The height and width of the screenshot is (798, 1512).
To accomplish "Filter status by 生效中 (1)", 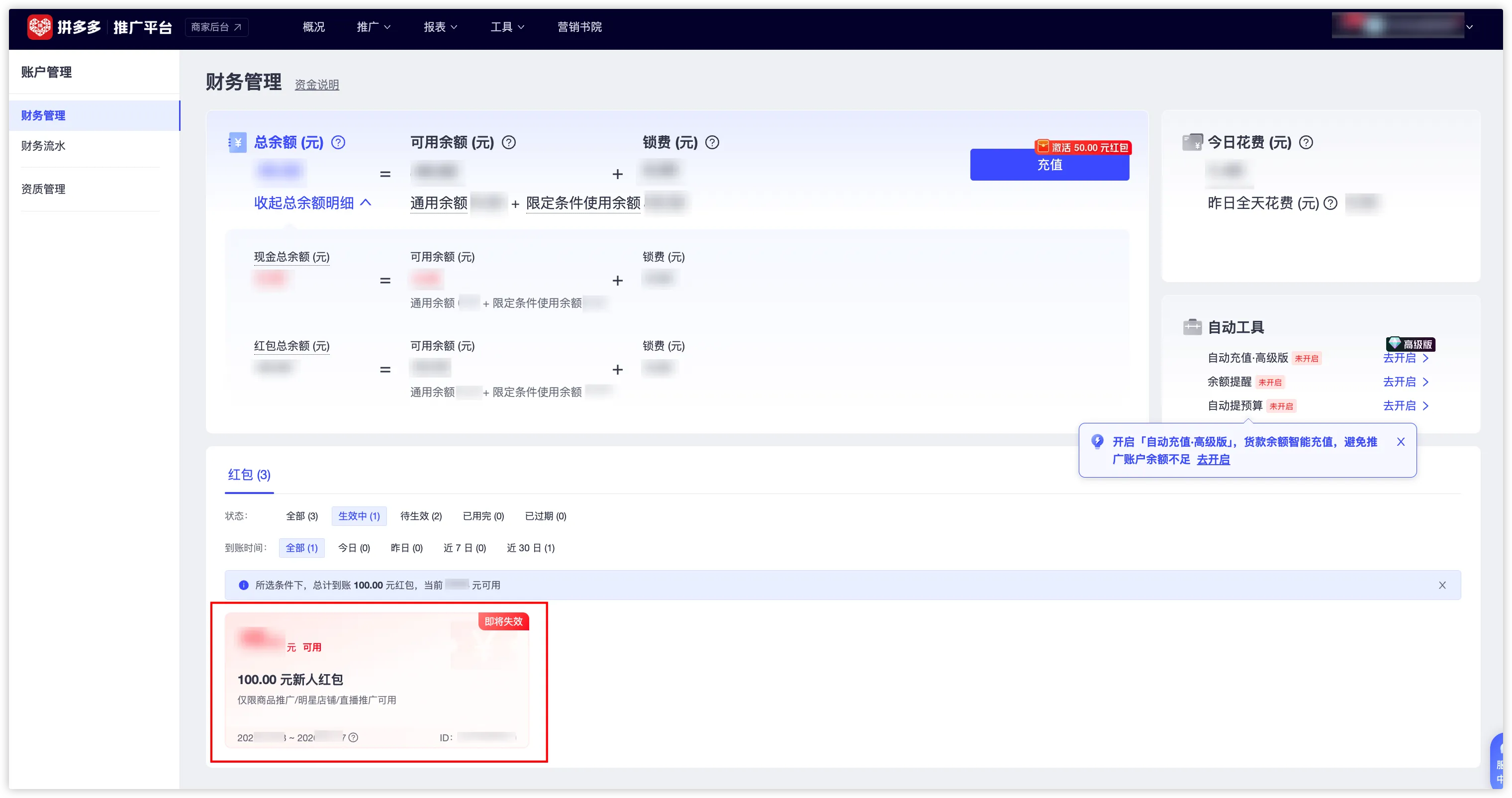I will [359, 516].
